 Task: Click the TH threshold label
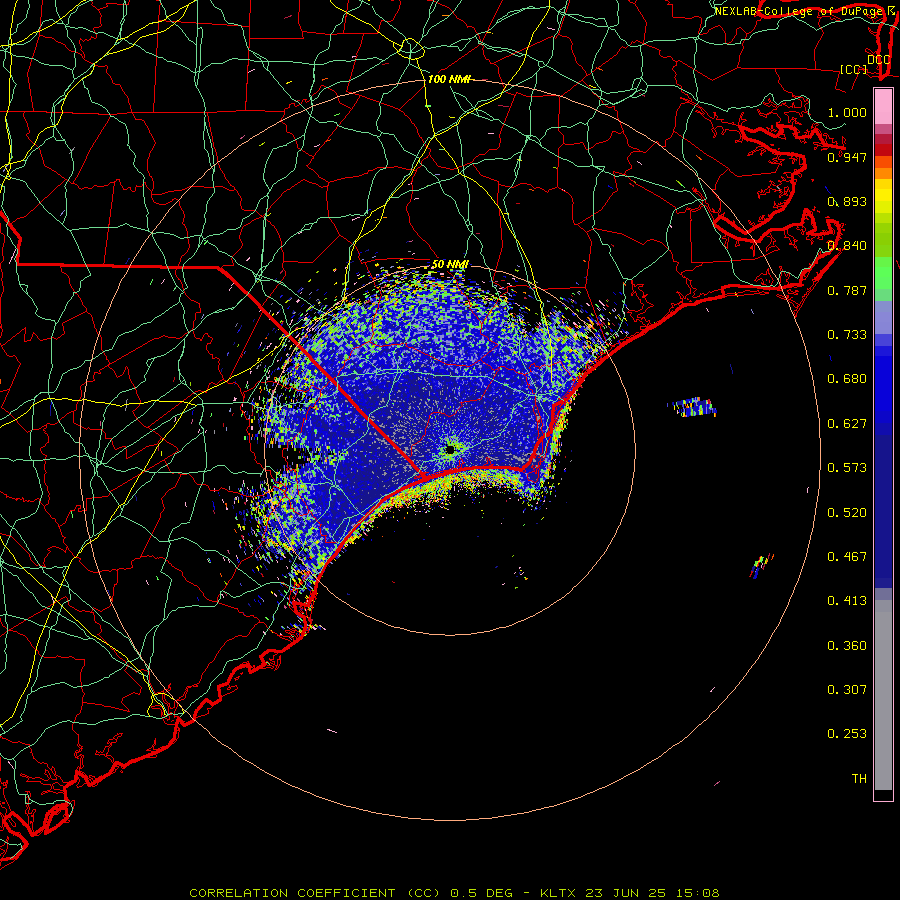859,779
